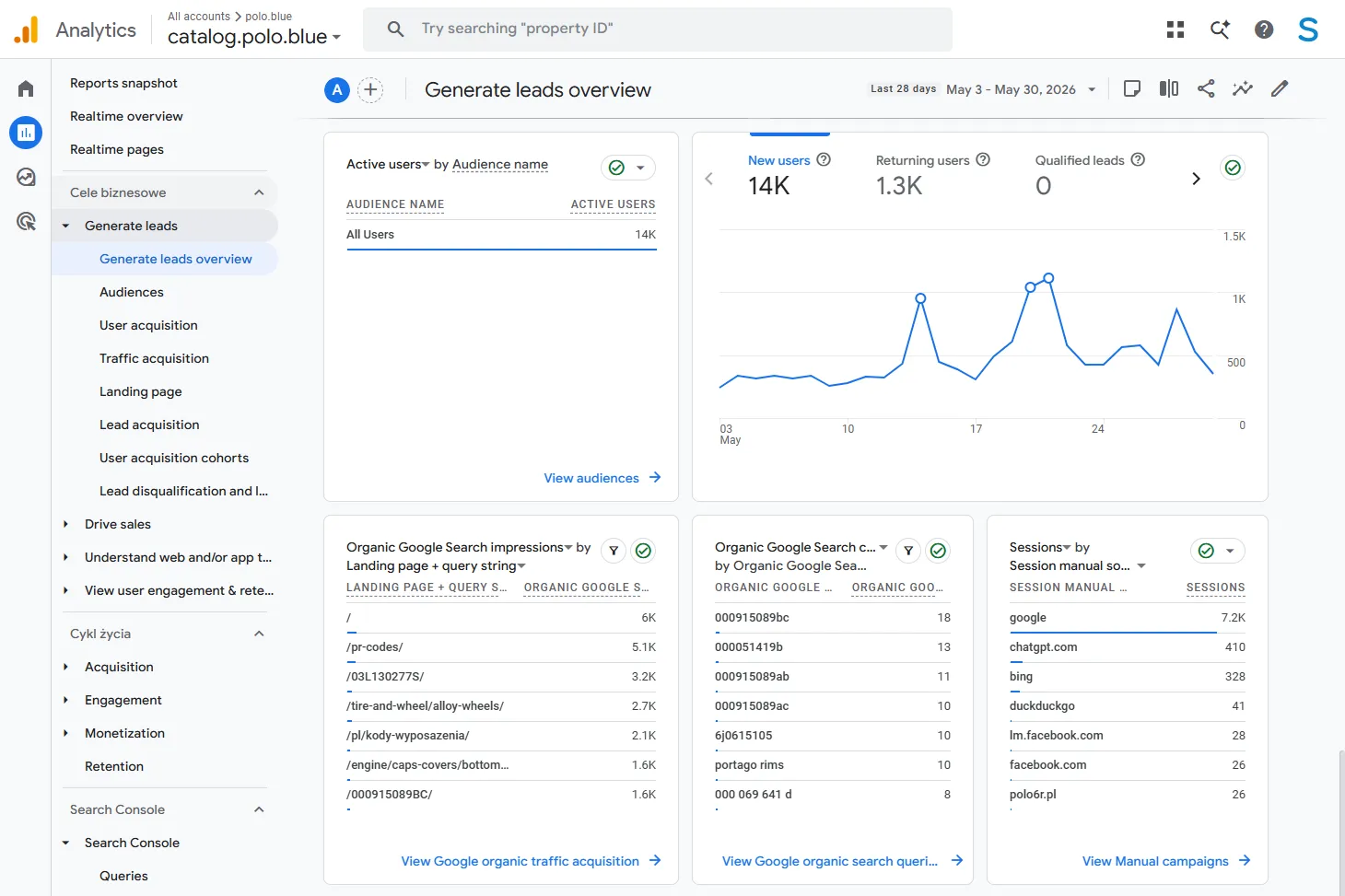
Task: Click filter icon on Search impressions card
Action: click(x=614, y=551)
